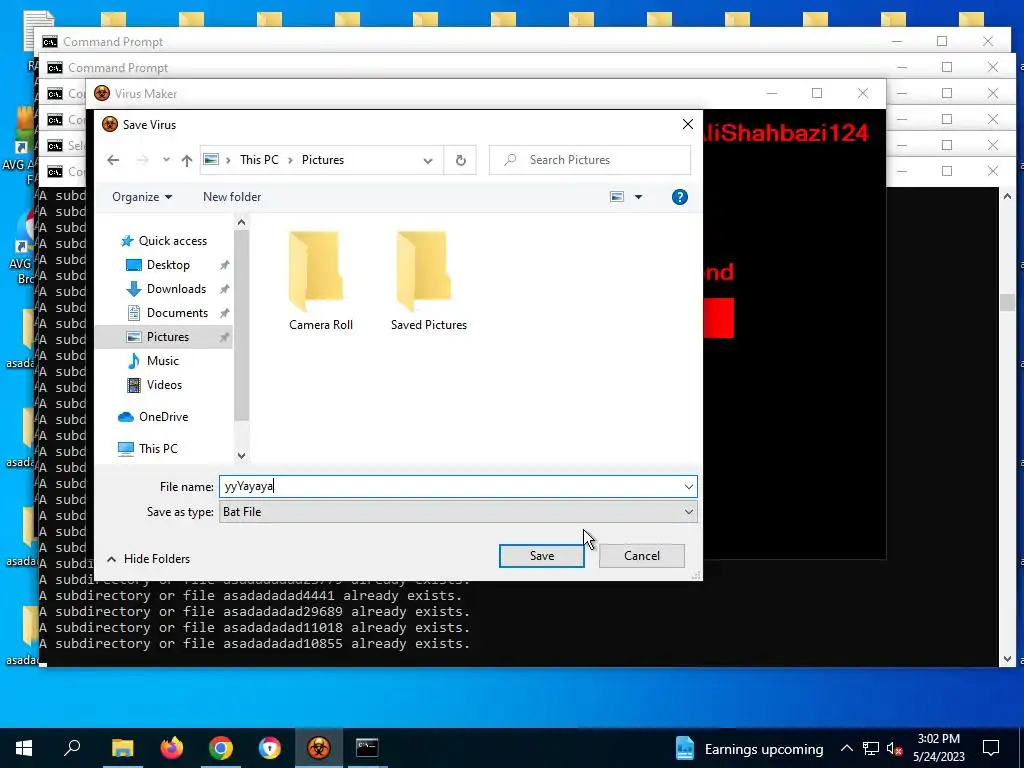Select Music in the navigation pane
The width and height of the screenshot is (1024, 768).
click(153, 360)
